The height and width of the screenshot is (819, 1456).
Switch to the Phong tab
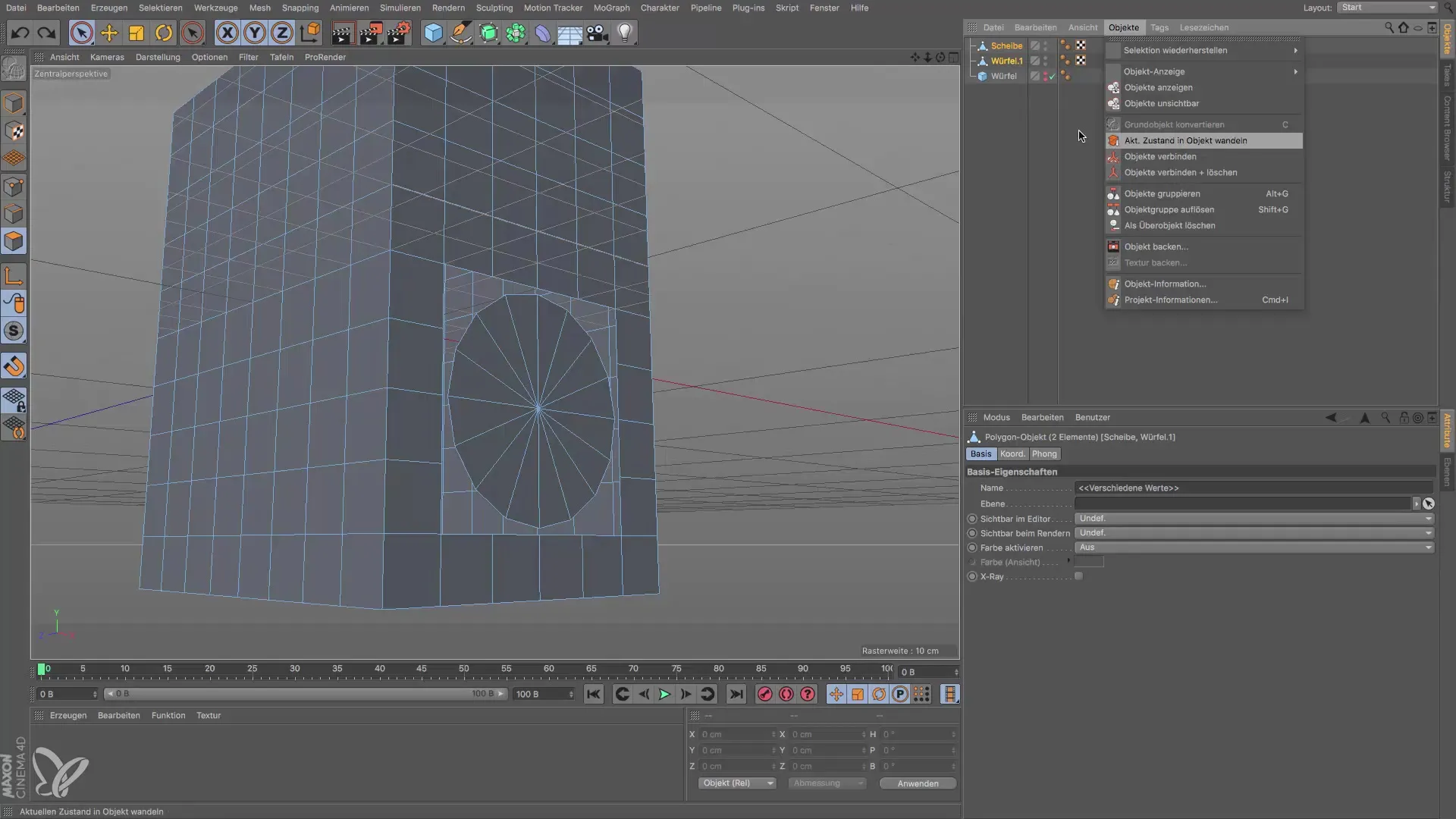1044,453
